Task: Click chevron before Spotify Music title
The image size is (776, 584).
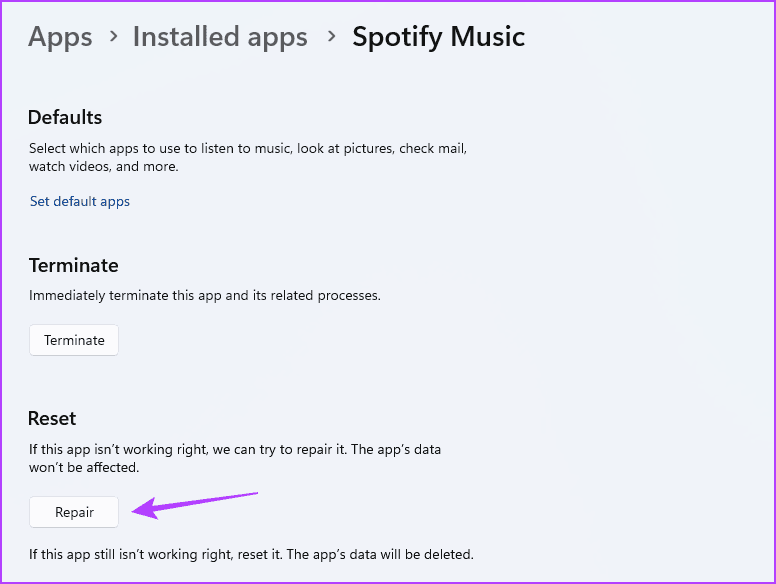Action: pyautogui.click(x=330, y=38)
